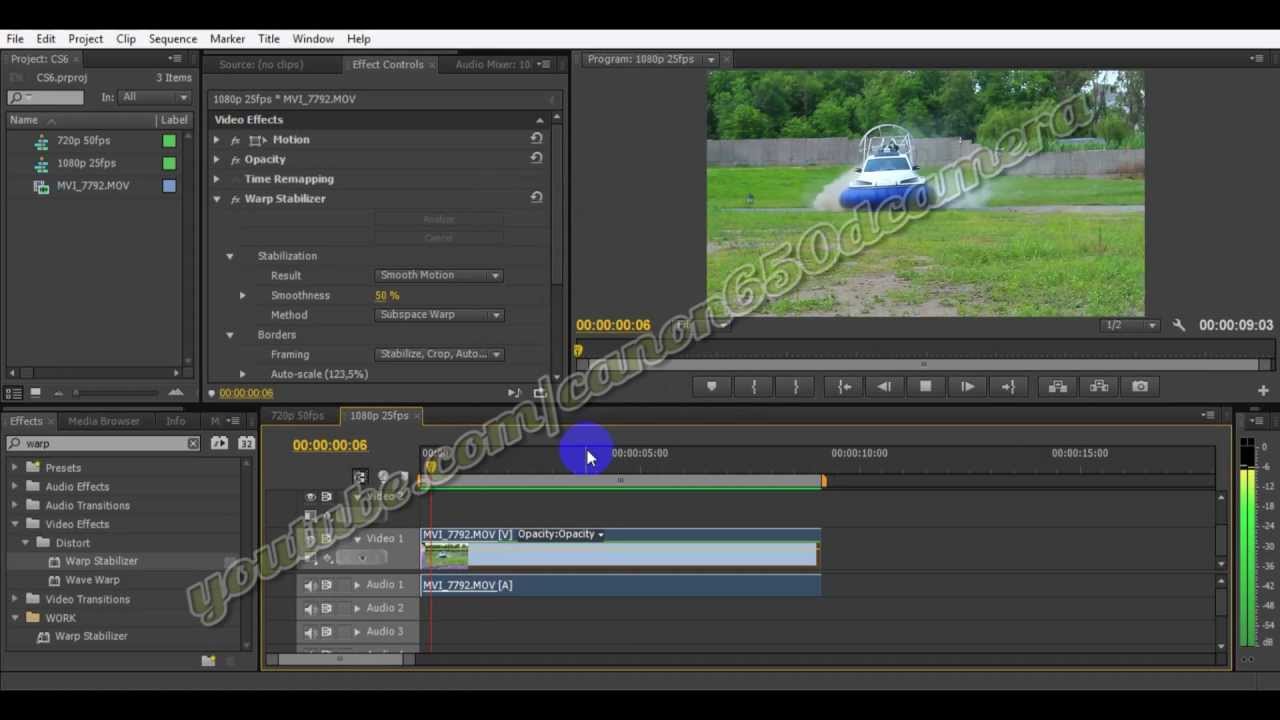Toggle the Audio 2 sync lock
The height and width of the screenshot is (720, 1280).
[x=326, y=608]
